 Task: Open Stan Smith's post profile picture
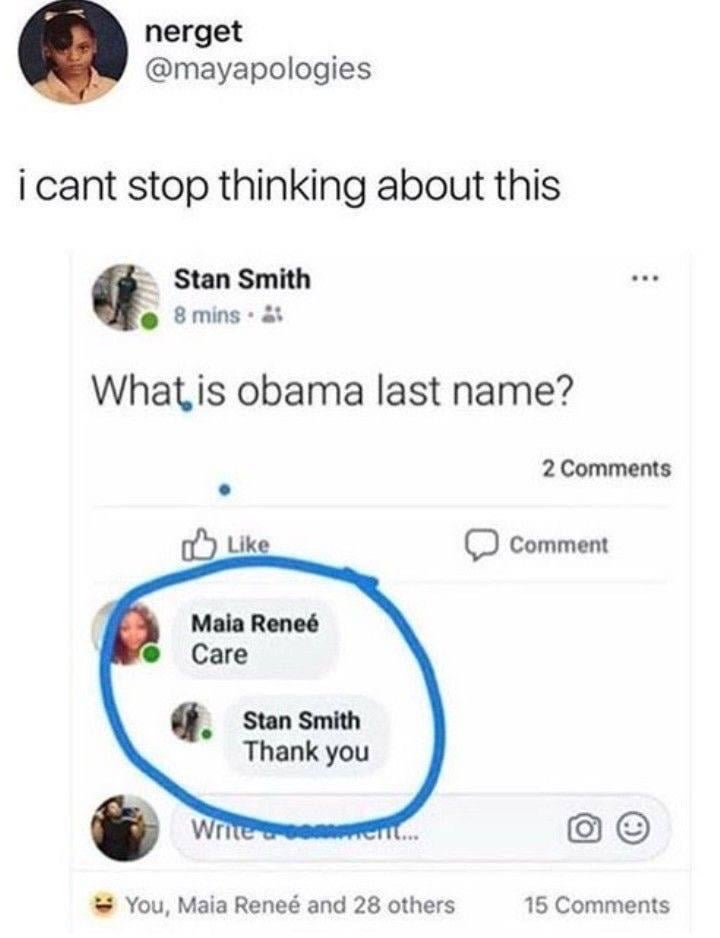coord(125,297)
